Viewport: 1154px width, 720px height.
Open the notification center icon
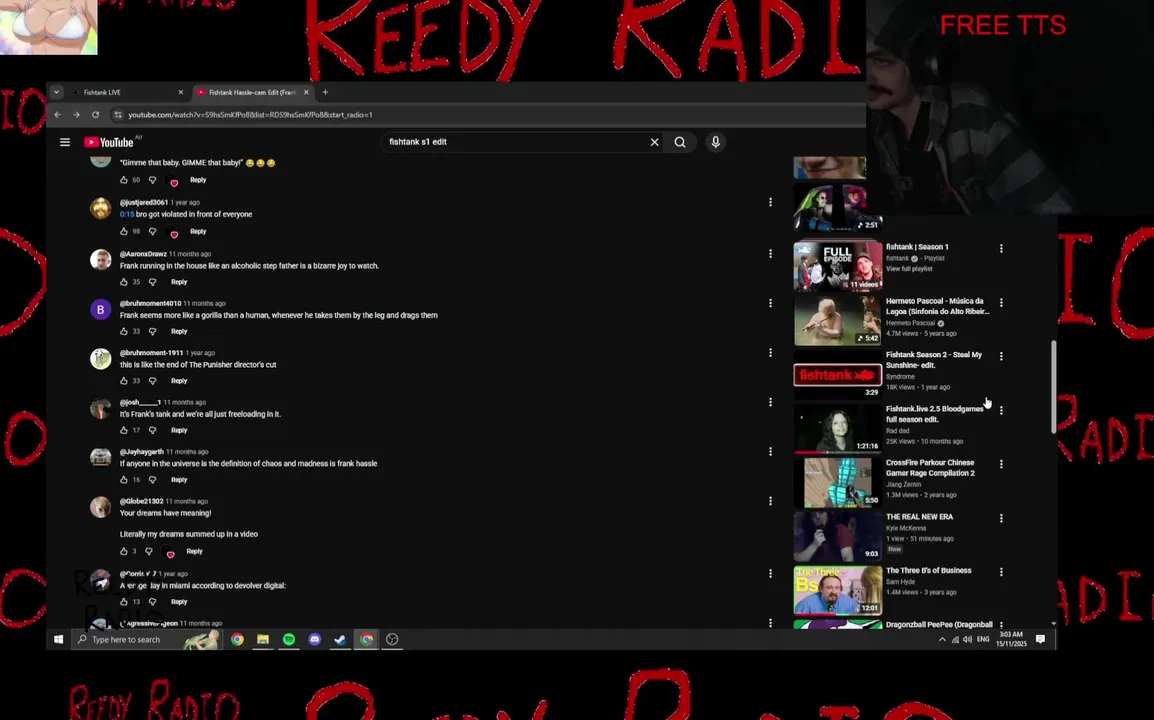pos(1040,639)
